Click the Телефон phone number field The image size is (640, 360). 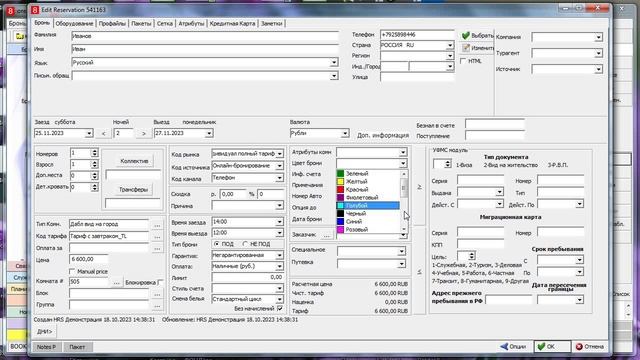[417, 35]
